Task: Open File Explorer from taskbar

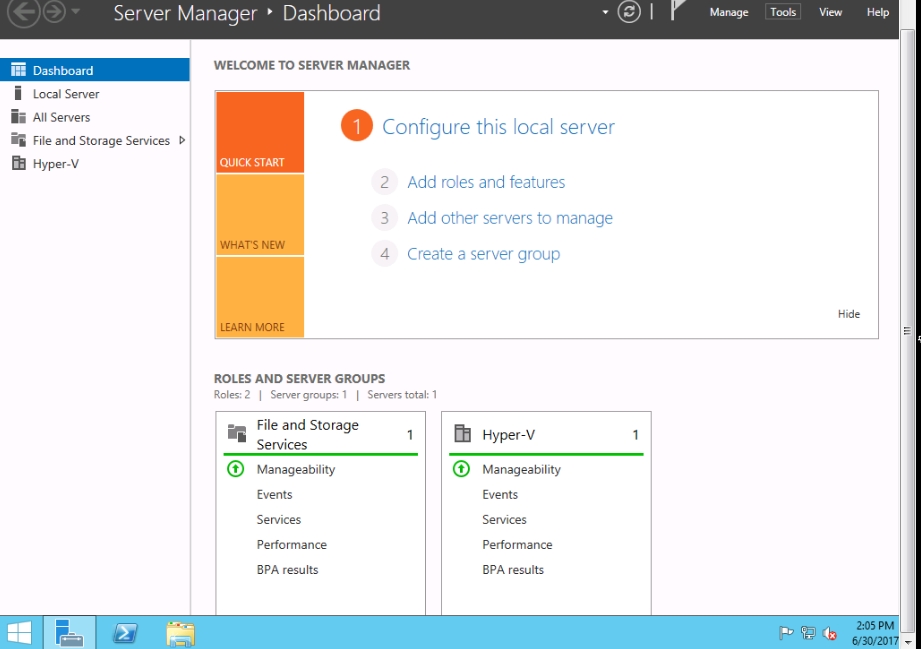Action: click(180, 634)
